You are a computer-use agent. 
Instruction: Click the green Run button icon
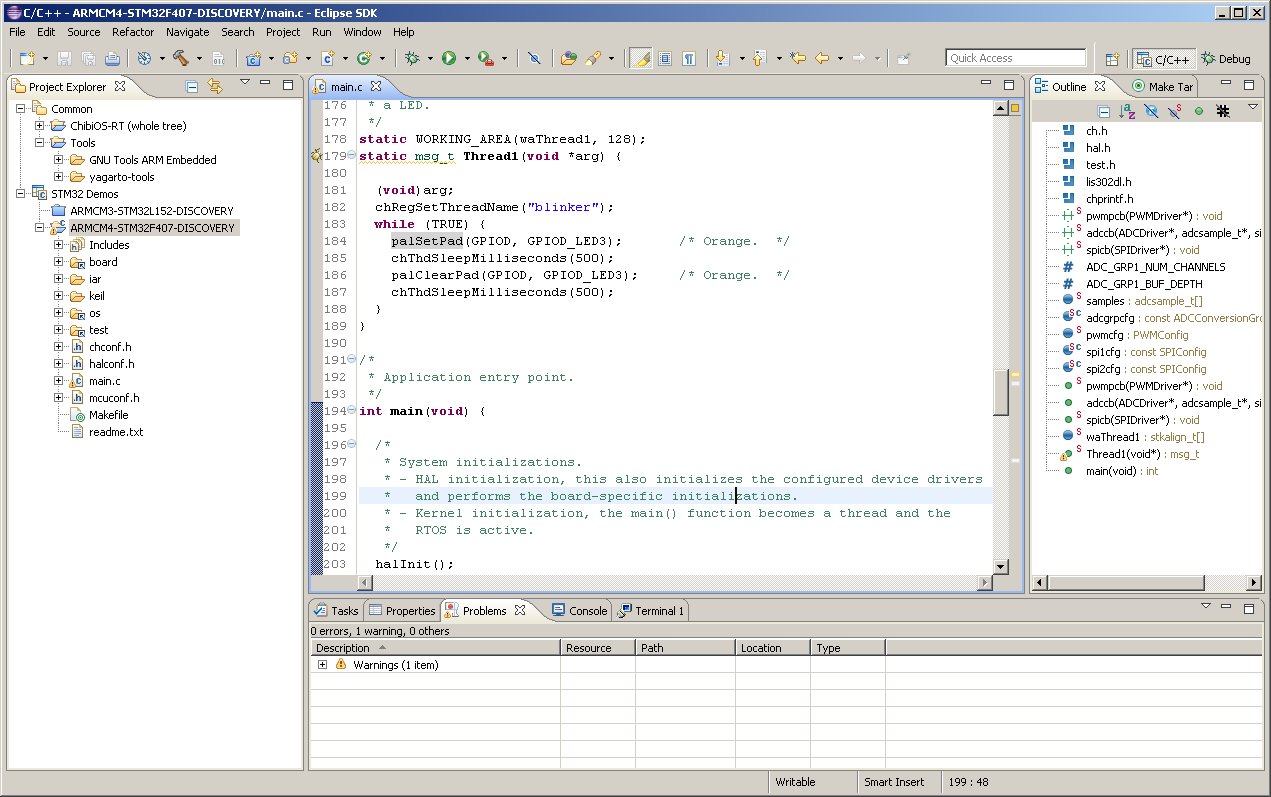[449, 58]
